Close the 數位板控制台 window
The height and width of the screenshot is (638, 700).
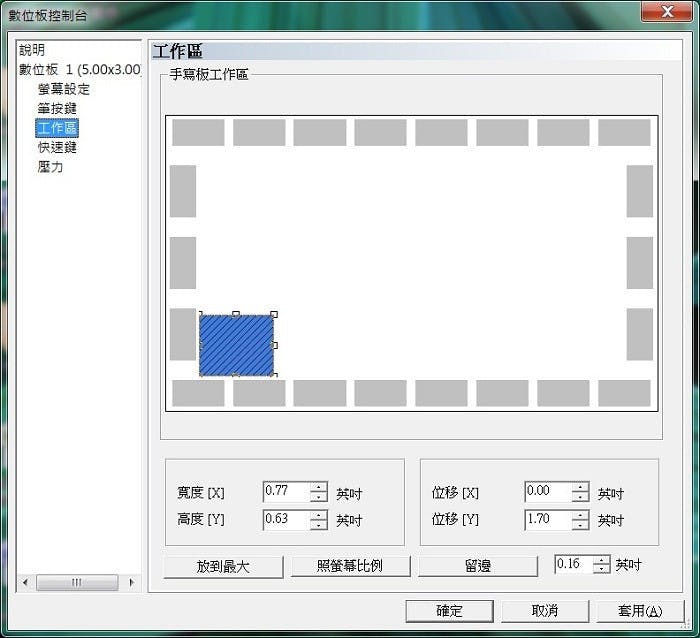[x=667, y=11]
